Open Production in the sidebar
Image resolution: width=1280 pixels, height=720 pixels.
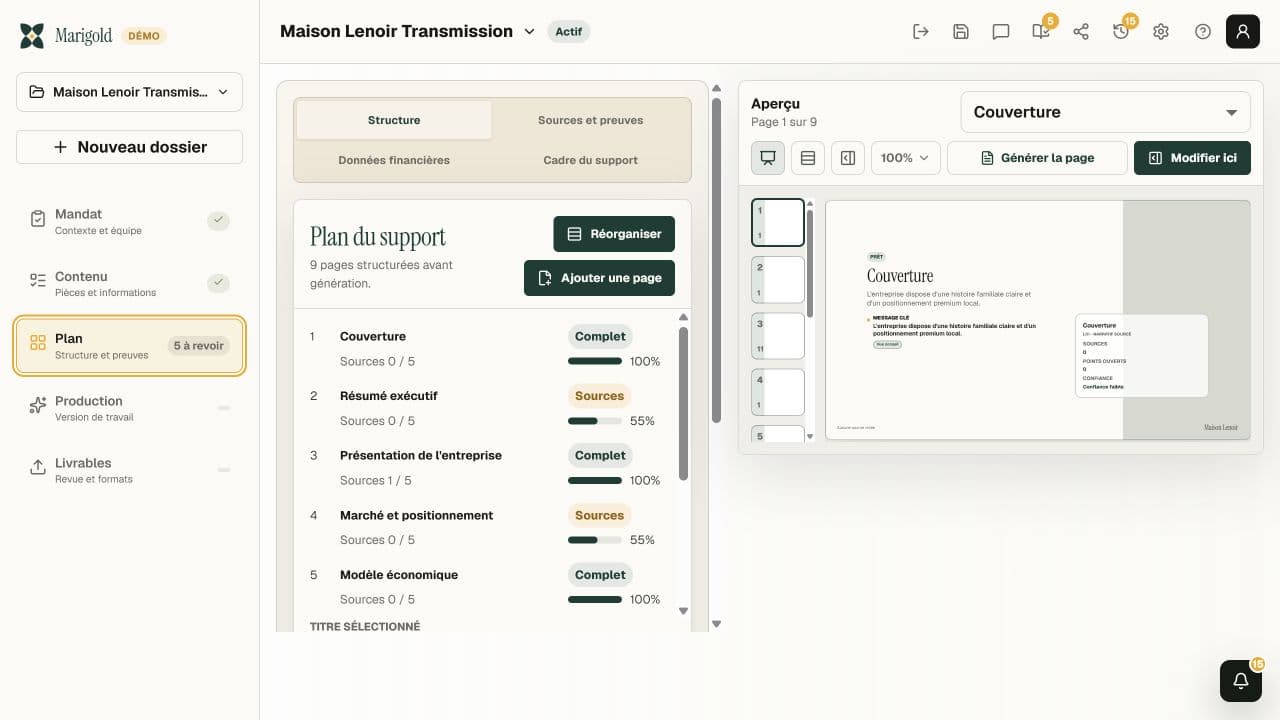[x=129, y=408]
